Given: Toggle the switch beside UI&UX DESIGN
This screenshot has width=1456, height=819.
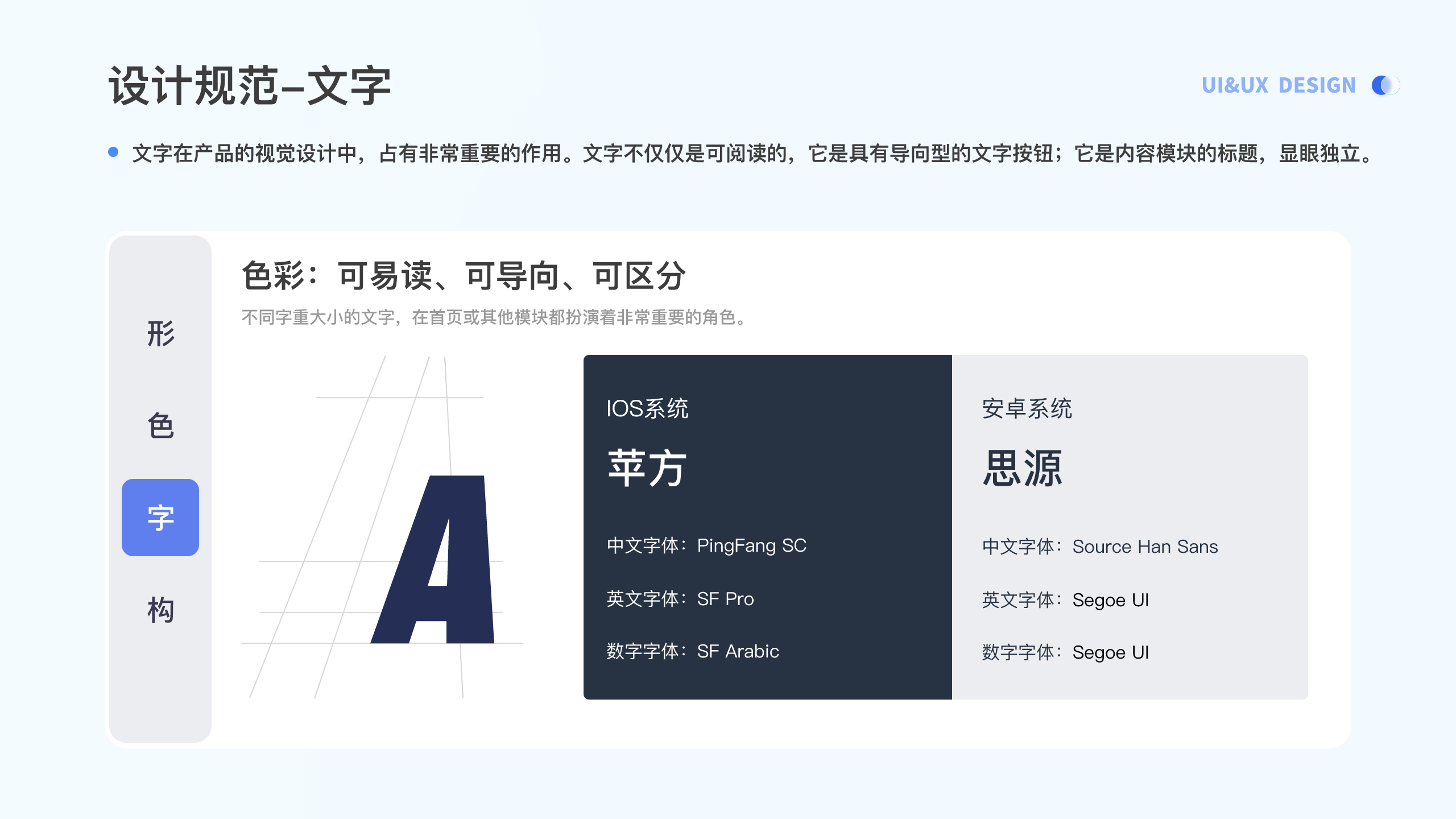Looking at the screenshot, I should pos(1385,85).
